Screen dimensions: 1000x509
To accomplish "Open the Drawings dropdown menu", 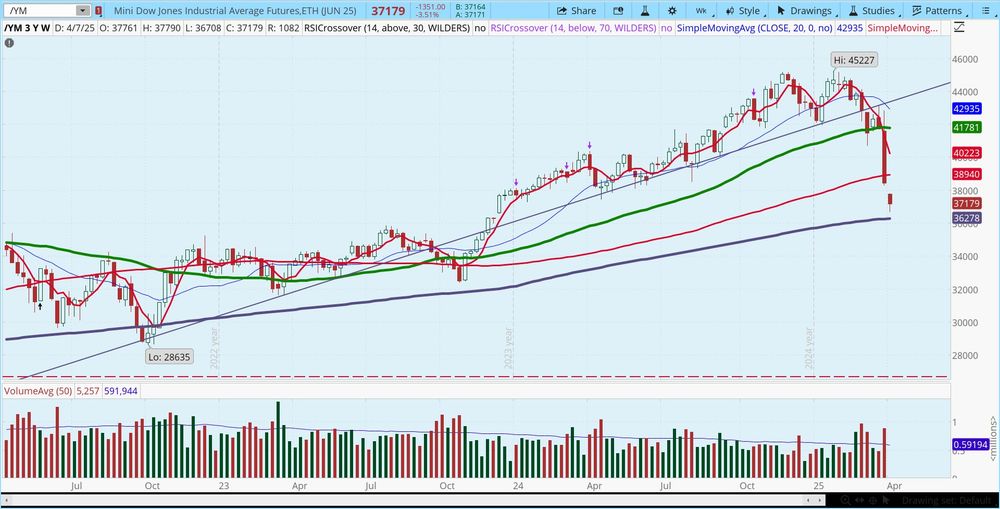I will (809, 10).
